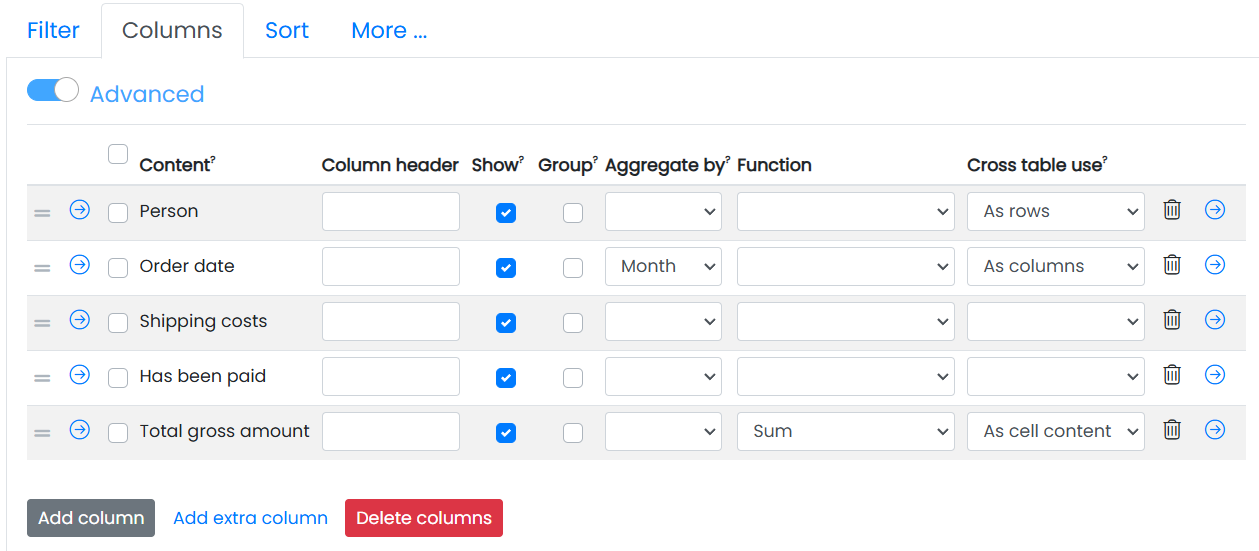Open Aggregate by dropdown showing Month
Image resolution: width=1259 pixels, height=551 pixels.
[x=663, y=267]
